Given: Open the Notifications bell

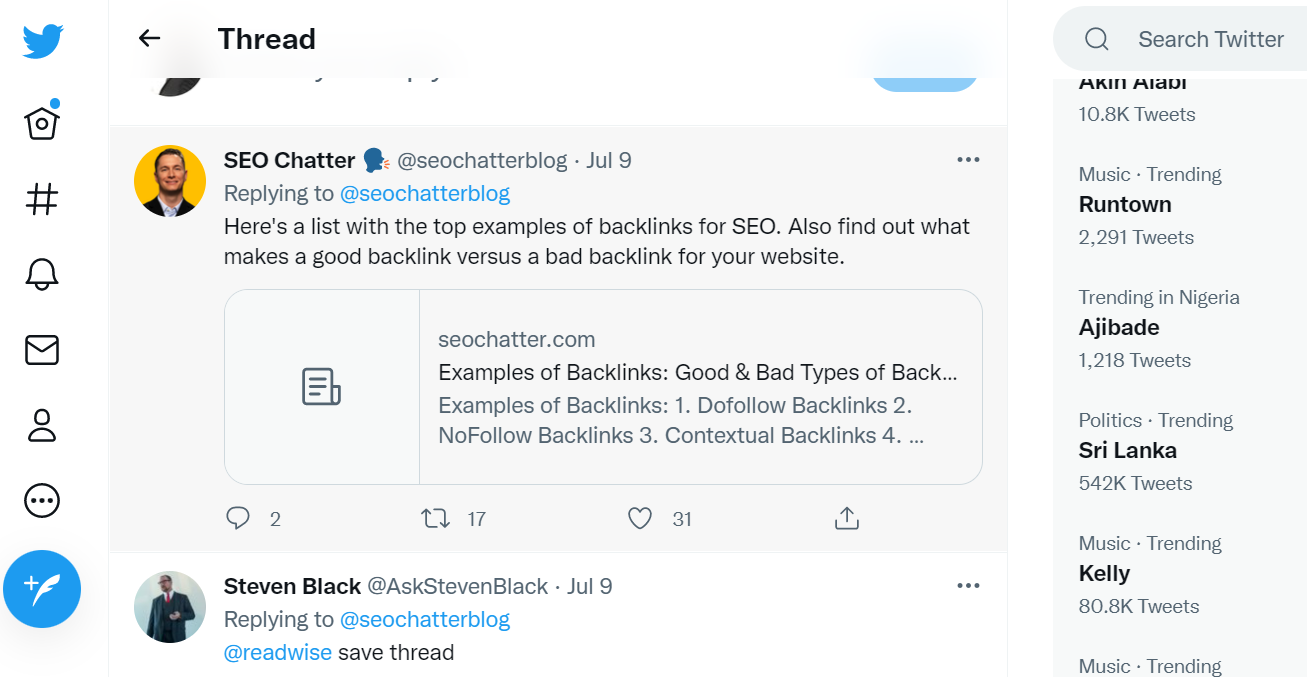Looking at the screenshot, I should pyautogui.click(x=42, y=273).
